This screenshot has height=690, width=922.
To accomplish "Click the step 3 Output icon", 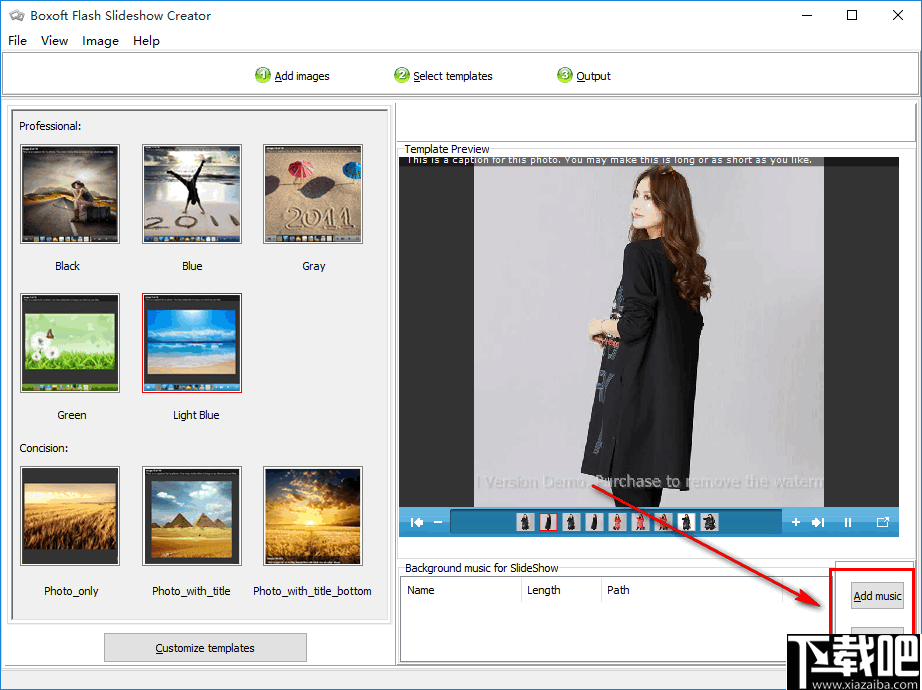I will (x=561, y=75).
